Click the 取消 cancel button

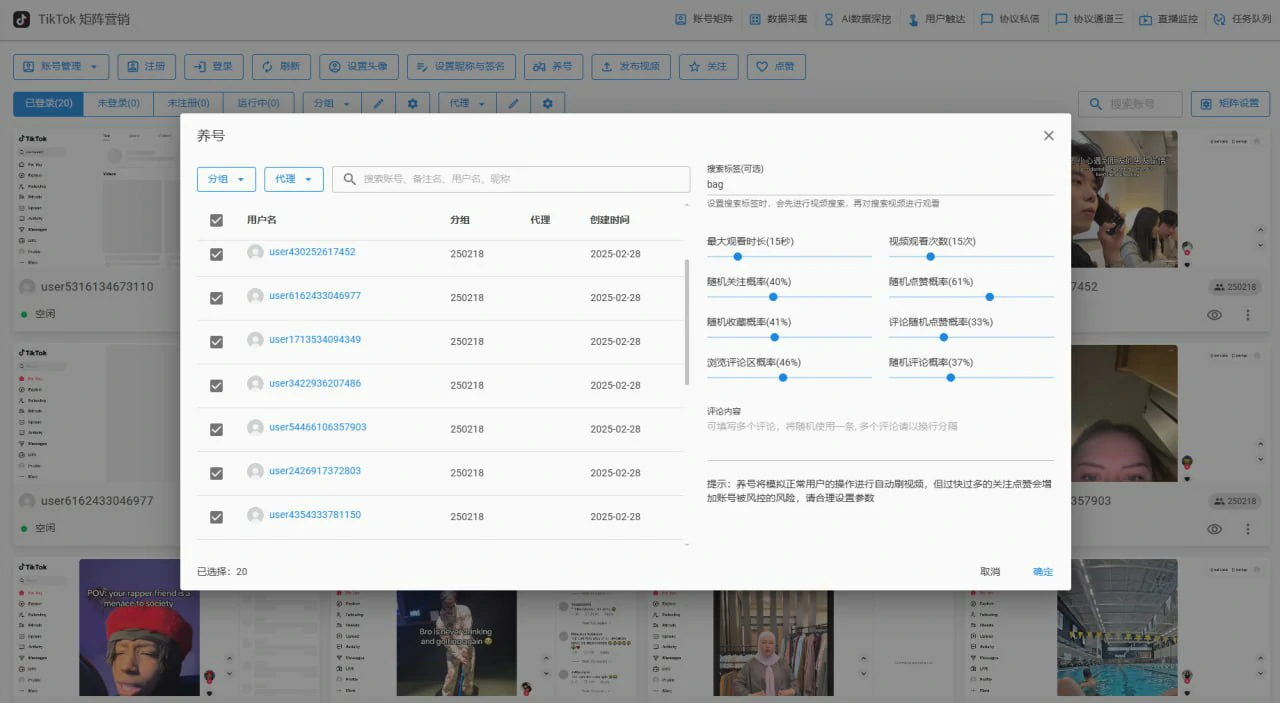(x=989, y=571)
